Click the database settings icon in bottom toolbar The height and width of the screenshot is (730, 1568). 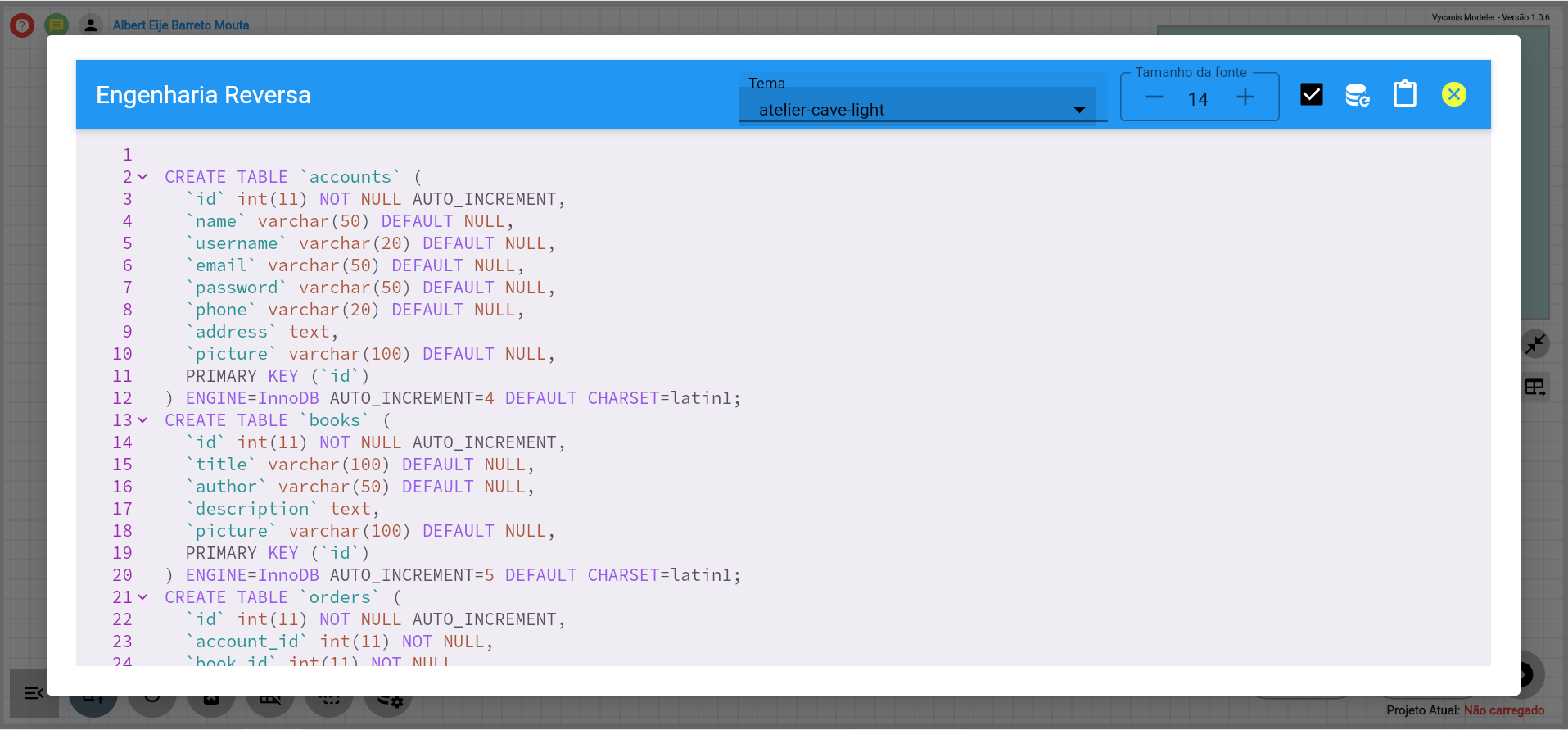pos(390,699)
